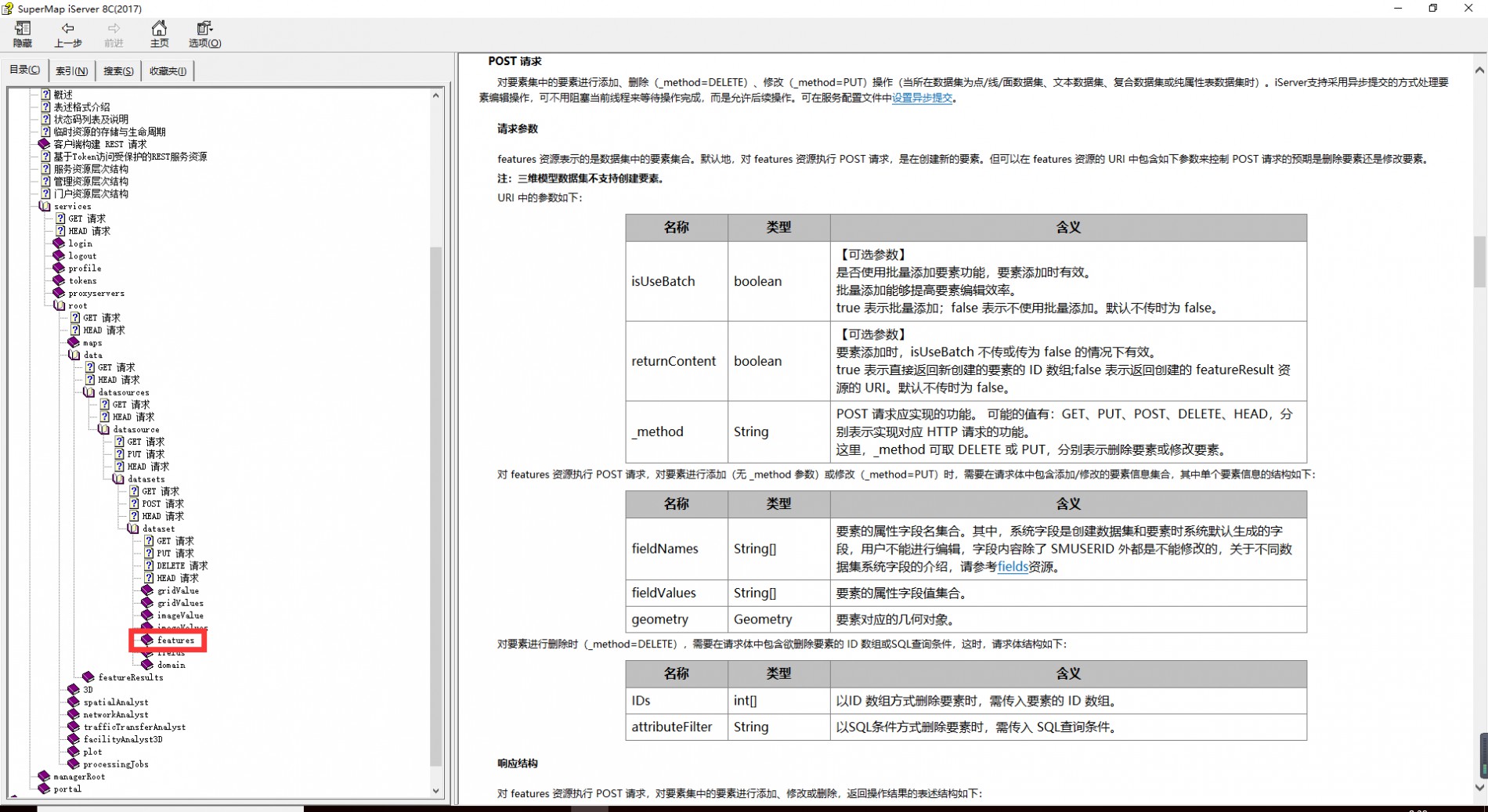Click the content pane scroll-down arrow
This screenshot has height=812, width=1488.
click(1479, 789)
